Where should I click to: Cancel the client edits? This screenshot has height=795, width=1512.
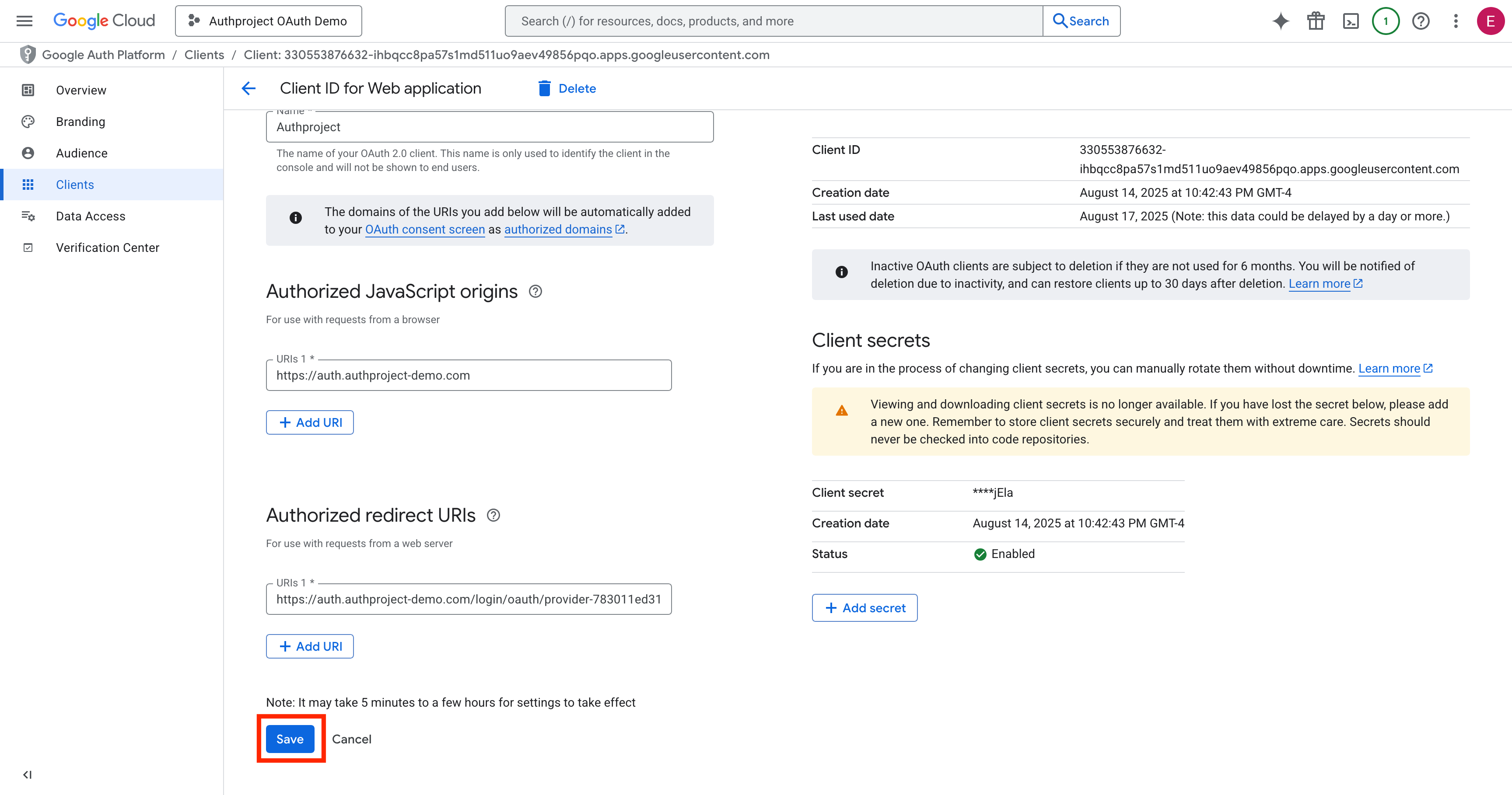point(352,739)
